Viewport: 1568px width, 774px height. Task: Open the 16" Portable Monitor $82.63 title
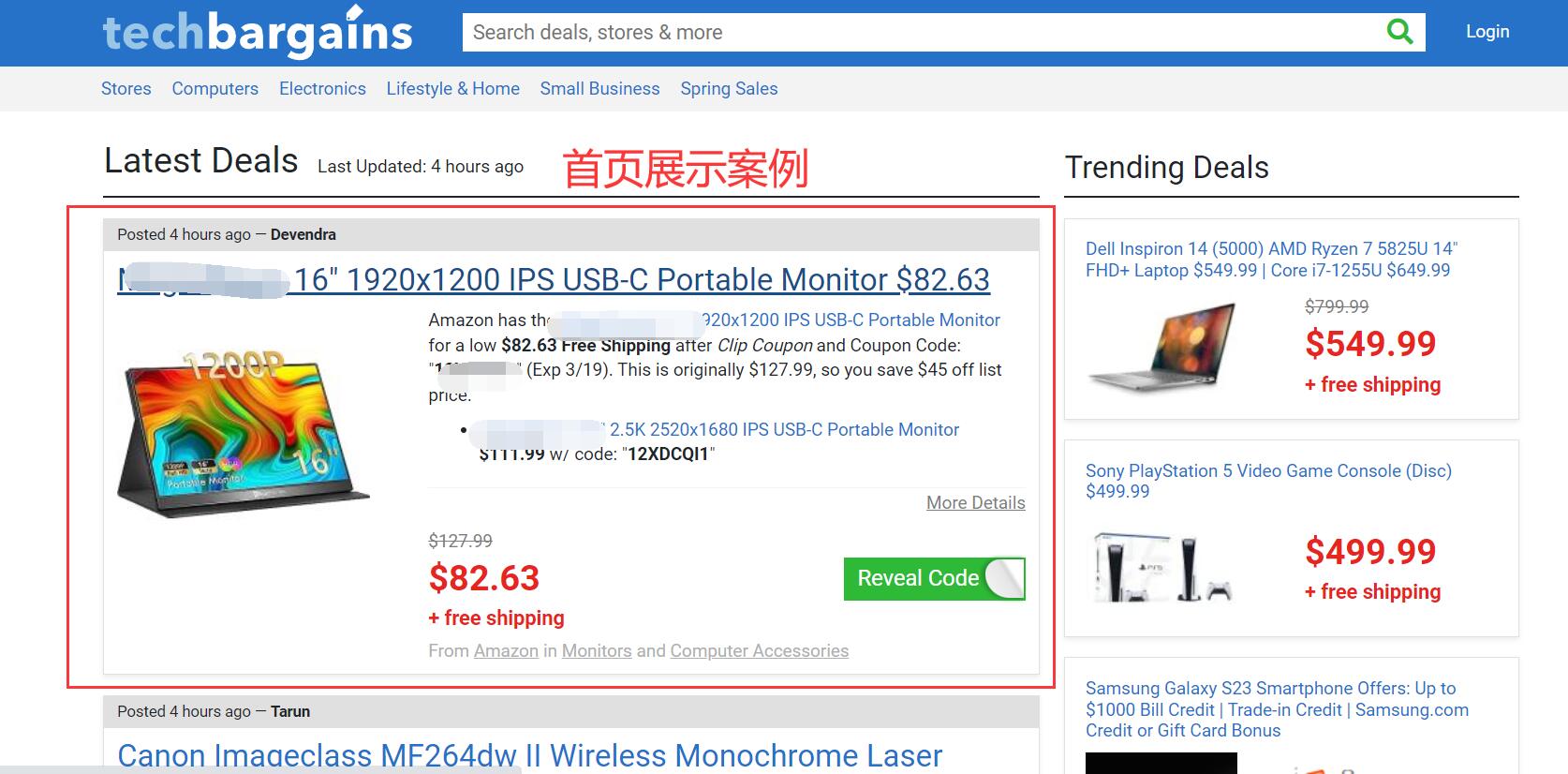coord(554,279)
